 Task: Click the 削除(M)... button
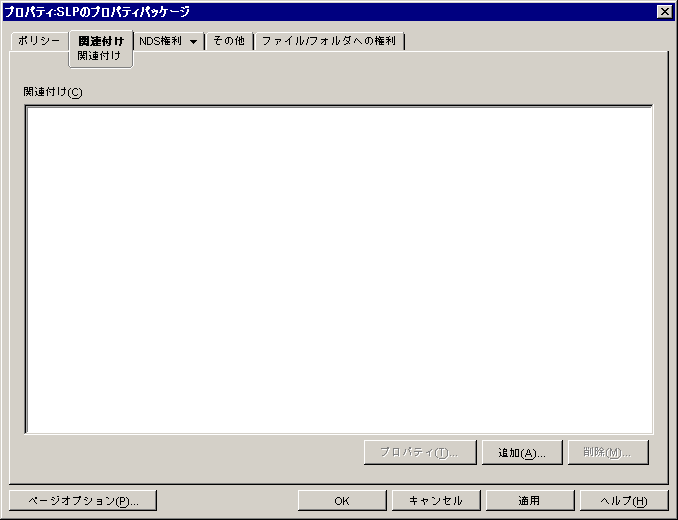tap(608, 453)
